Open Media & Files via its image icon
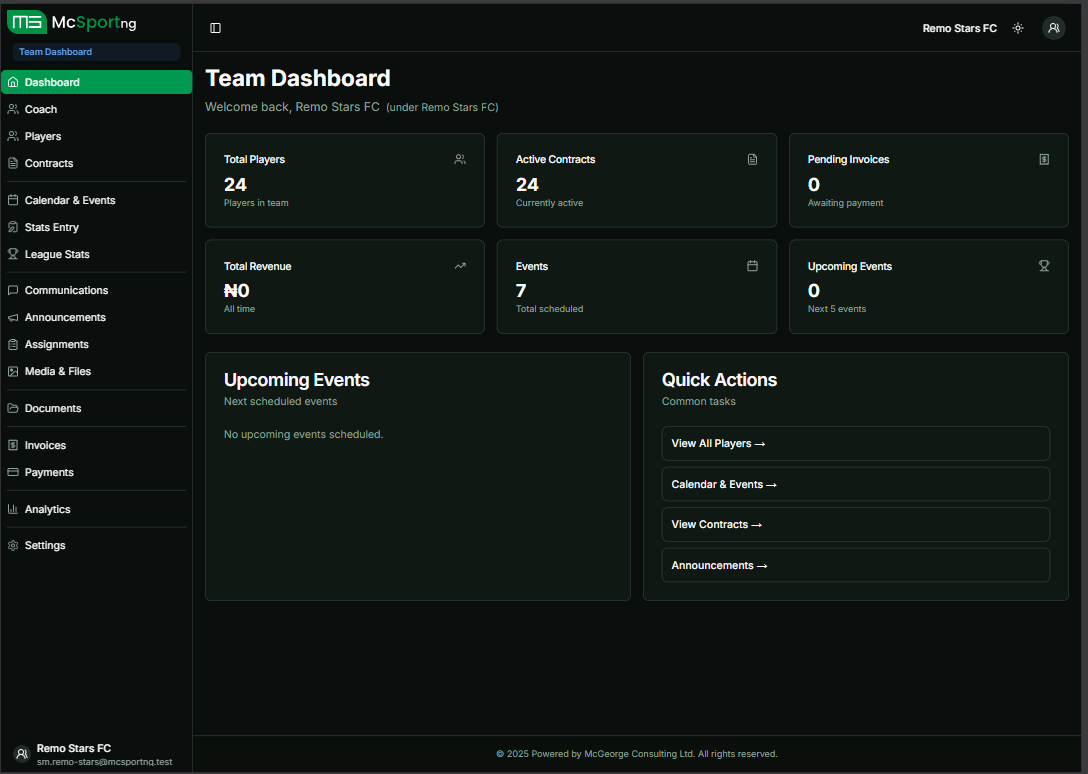 point(13,371)
